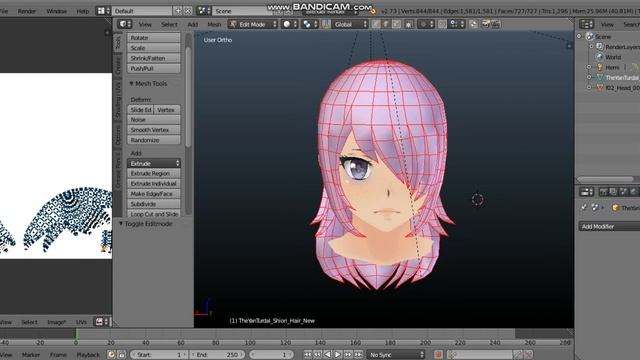
Task: Open the screen layout chooser icon
Action: [x=103, y=11]
